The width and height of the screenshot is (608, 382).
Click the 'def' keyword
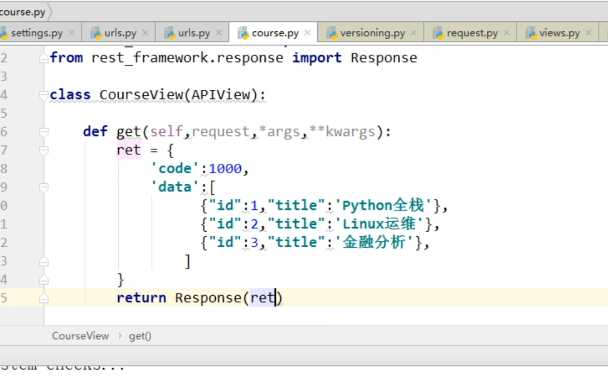pyautogui.click(x=95, y=131)
